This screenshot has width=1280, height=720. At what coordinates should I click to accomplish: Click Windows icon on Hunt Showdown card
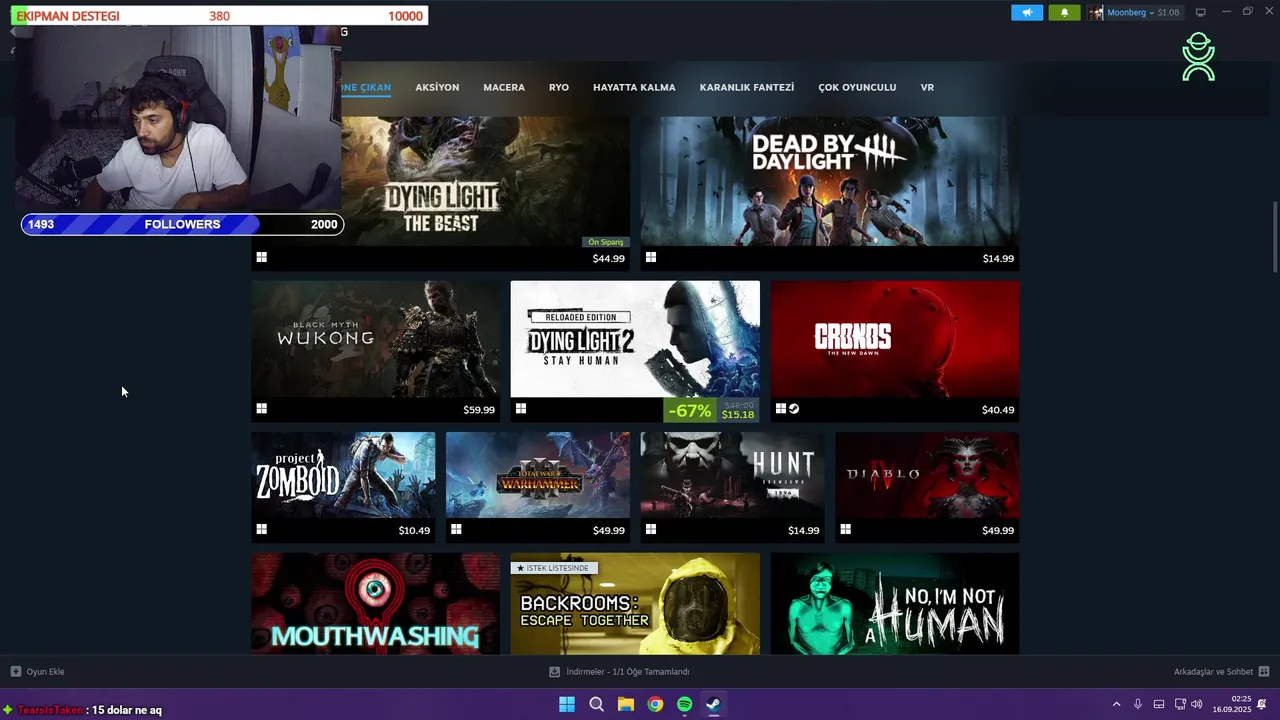651,529
